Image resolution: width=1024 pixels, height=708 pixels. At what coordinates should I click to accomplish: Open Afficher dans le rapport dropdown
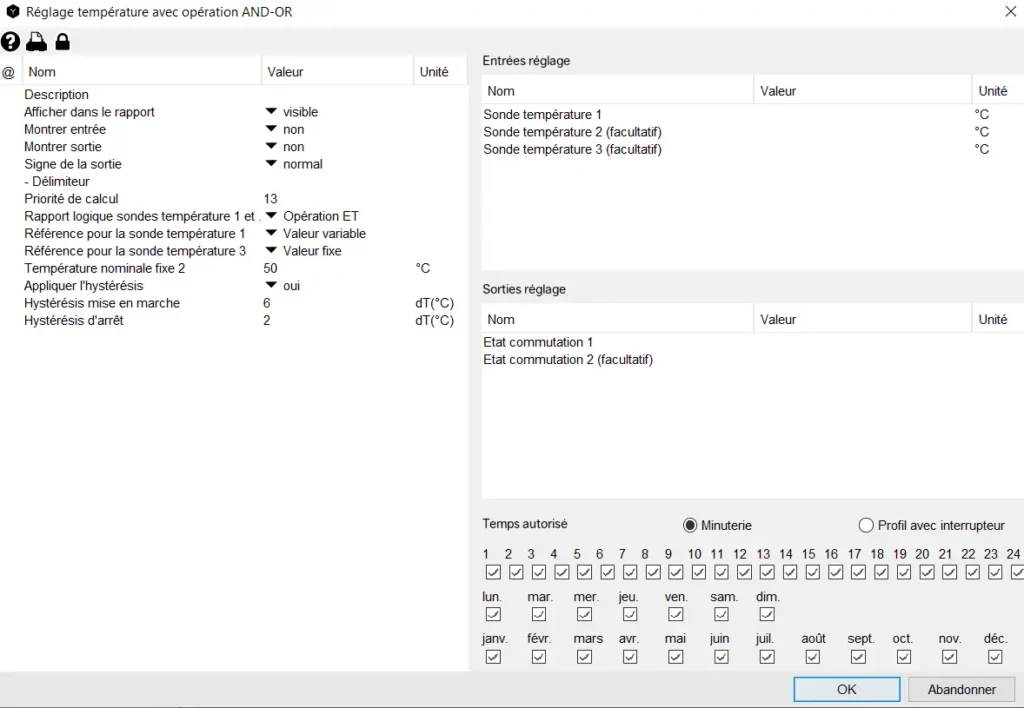point(271,112)
